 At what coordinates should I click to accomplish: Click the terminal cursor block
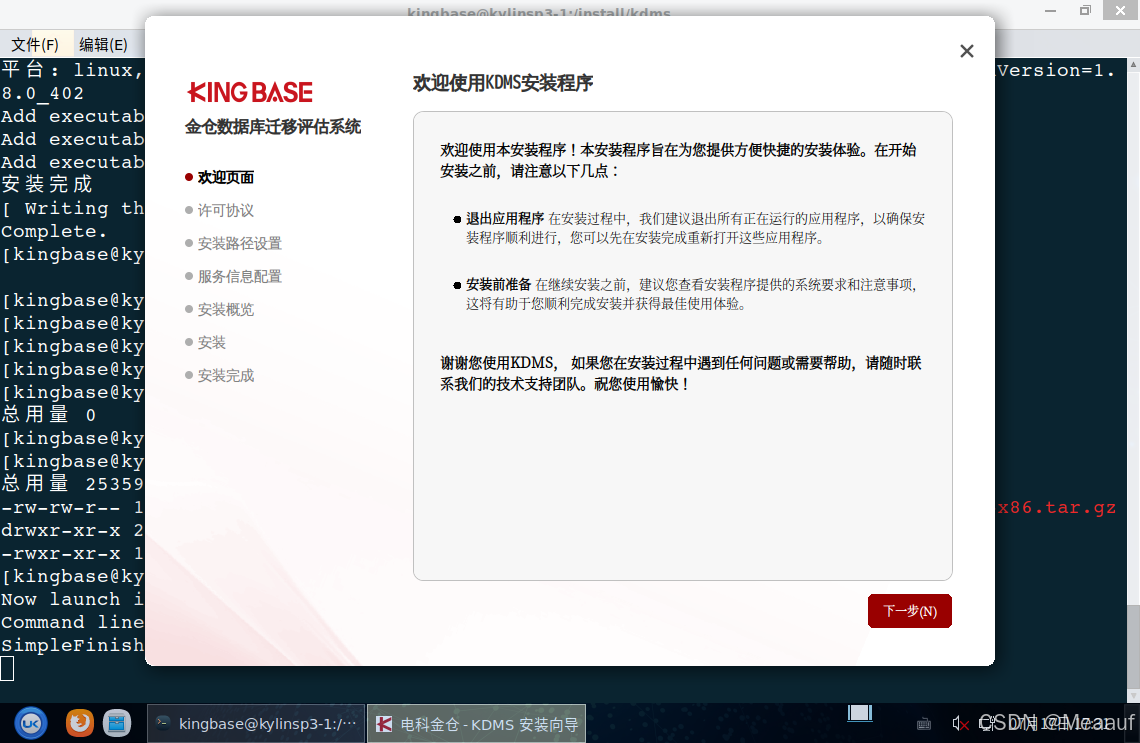pyautogui.click(x=7, y=668)
